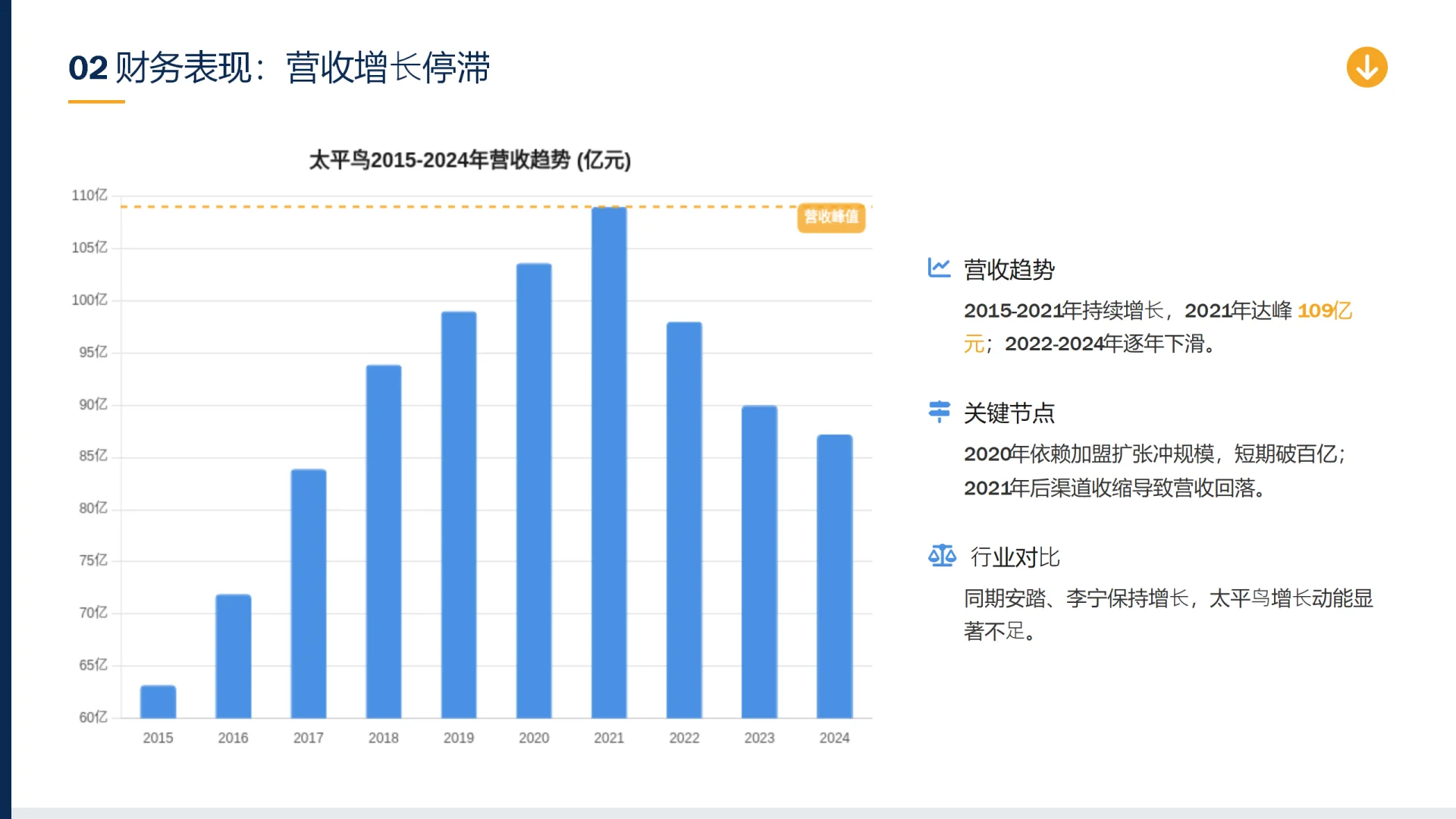
Task: Click the orange down-arrow icon
Action: point(1367,67)
